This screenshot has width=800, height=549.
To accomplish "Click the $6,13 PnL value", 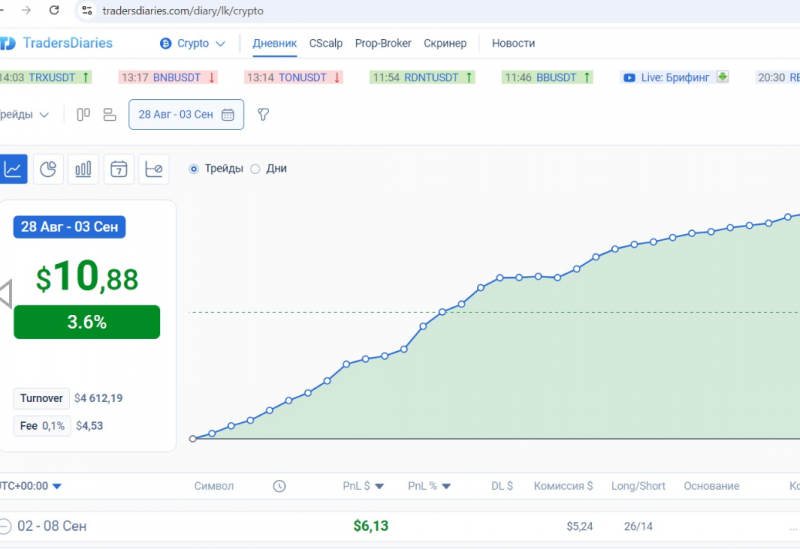I will pyautogui.click(x=371, y=526).
